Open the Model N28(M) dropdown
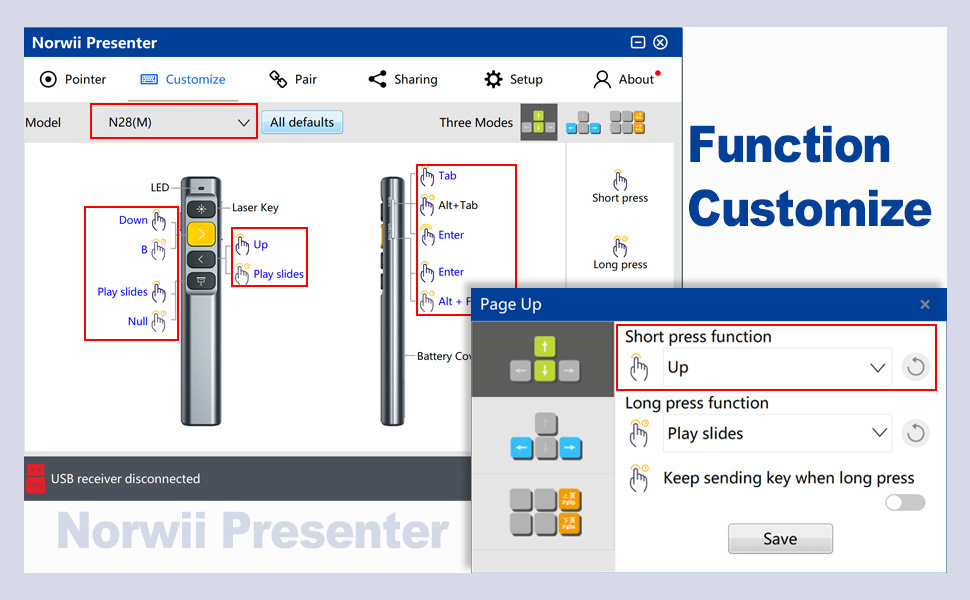This screenshot has height=600, width=970. coord(174,122)
